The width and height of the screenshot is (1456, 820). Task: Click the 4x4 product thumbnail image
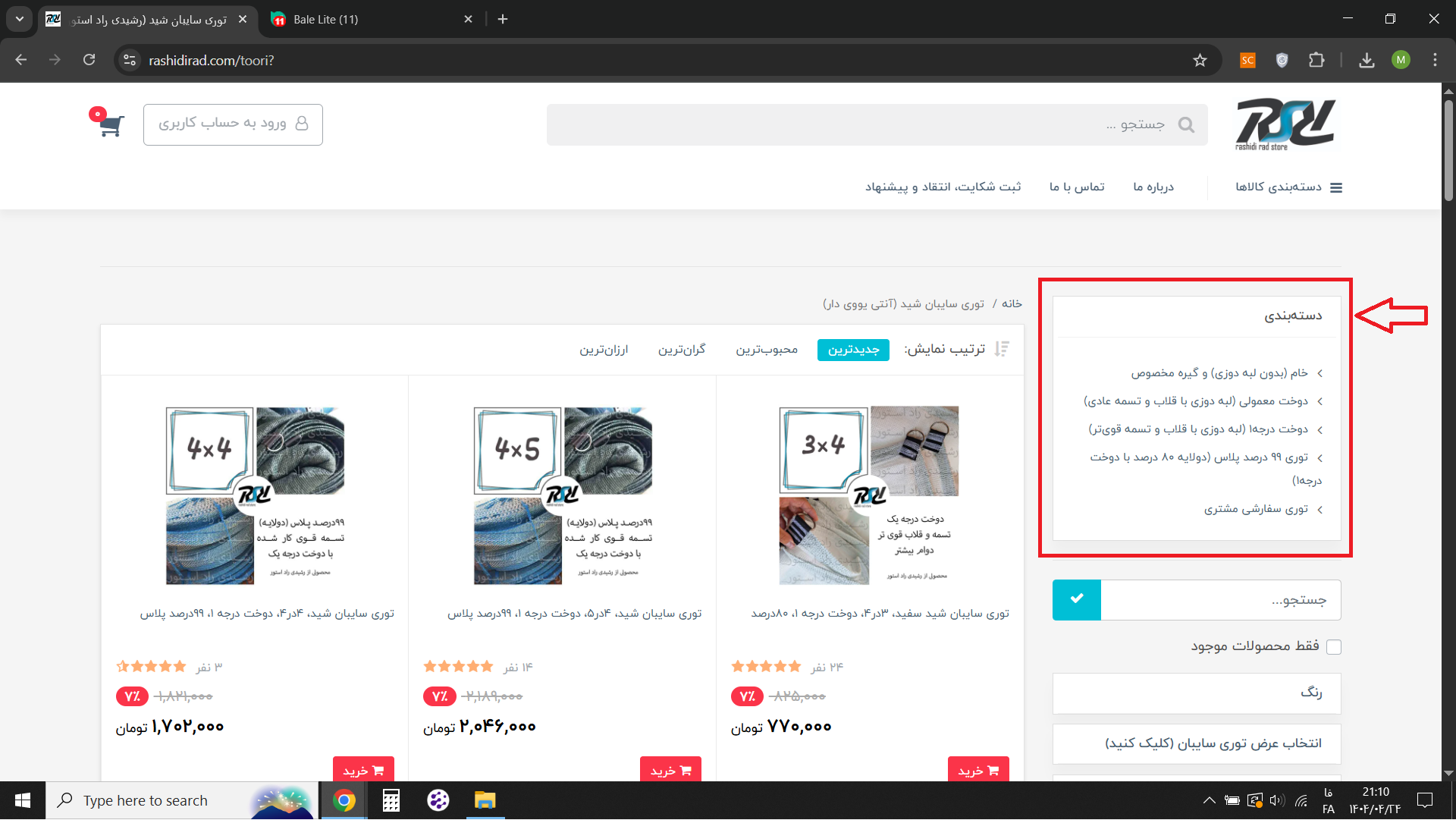tap(255, 495)
